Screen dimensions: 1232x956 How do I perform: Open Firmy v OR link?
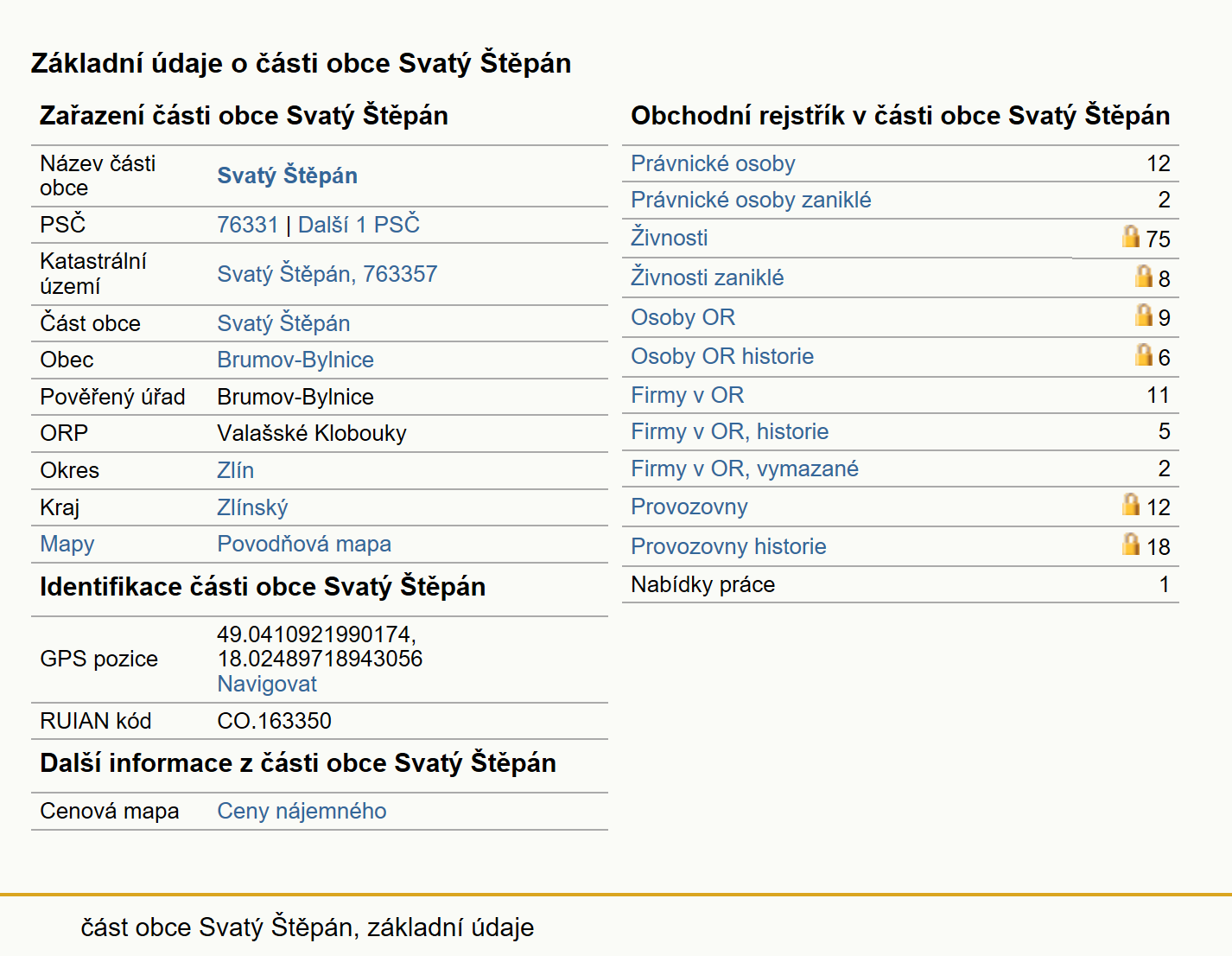(688, 395)
